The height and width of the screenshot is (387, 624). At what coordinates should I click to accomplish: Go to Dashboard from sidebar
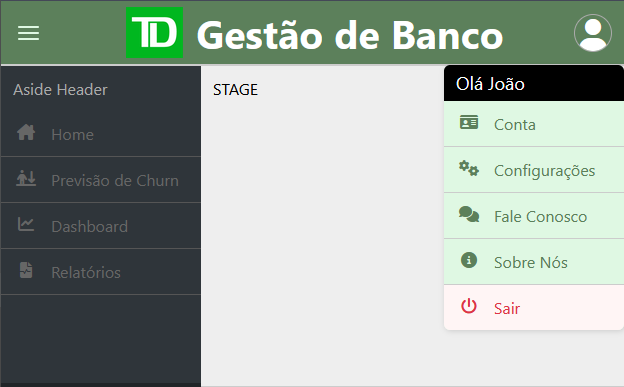101,226
